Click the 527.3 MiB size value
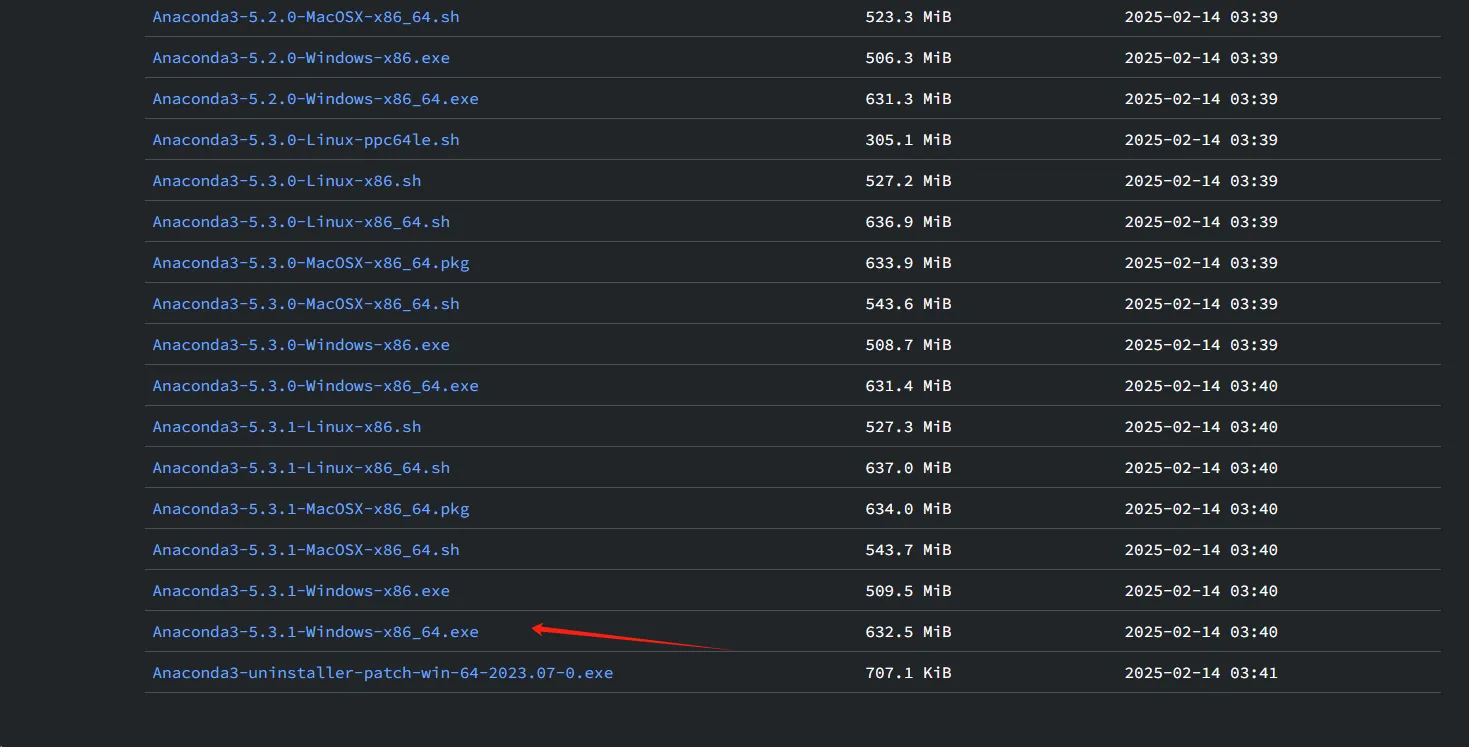Image resolution: width=1469 pixels, height=747 pixels. 908,427
